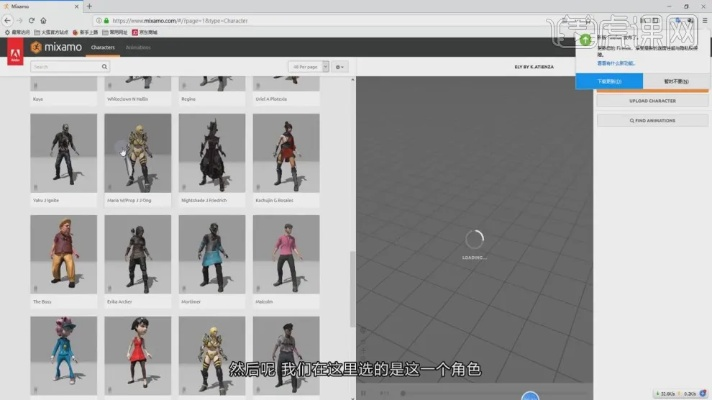The width and height of the screenshot is (712, 400).
Task: Select the Nightshade J Friedrich thumbnail
Action: [x=212, y=153]
